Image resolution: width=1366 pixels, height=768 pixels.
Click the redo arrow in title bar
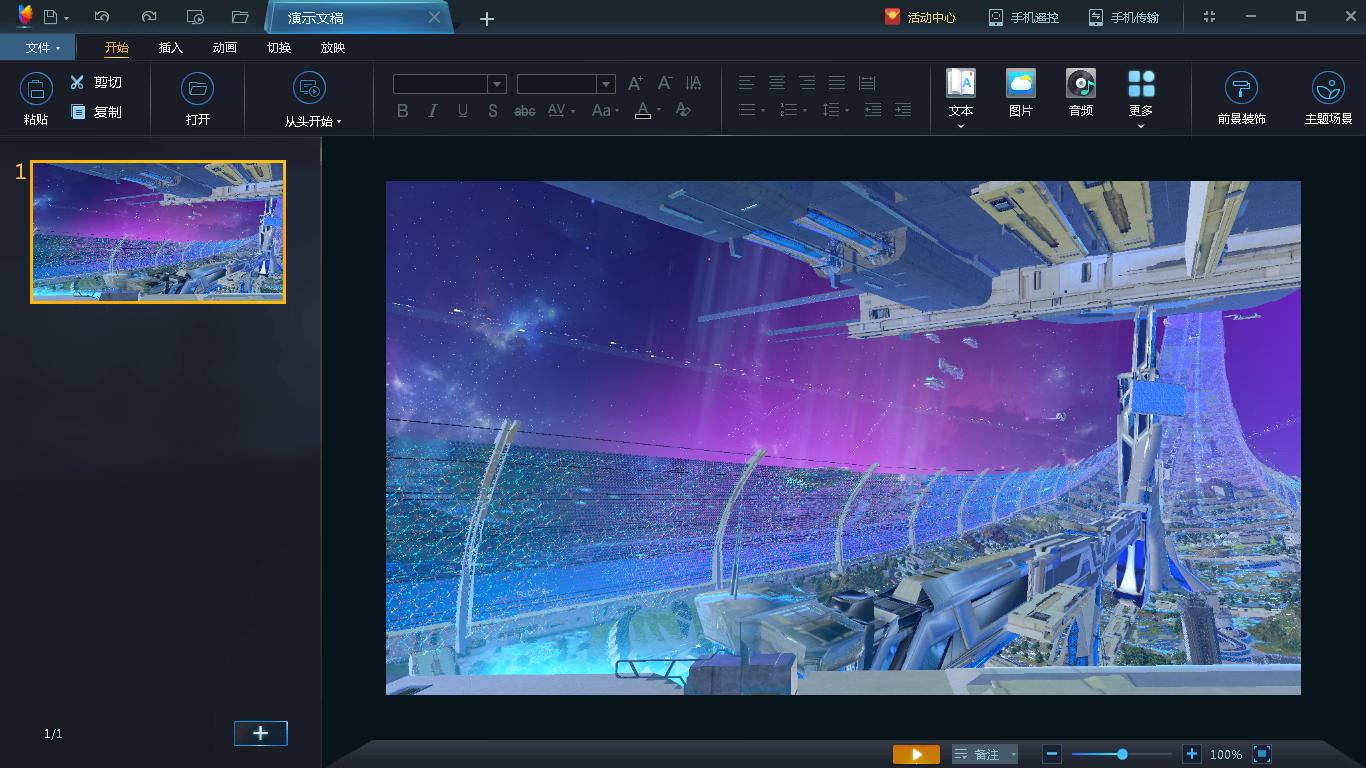point(149,17)
